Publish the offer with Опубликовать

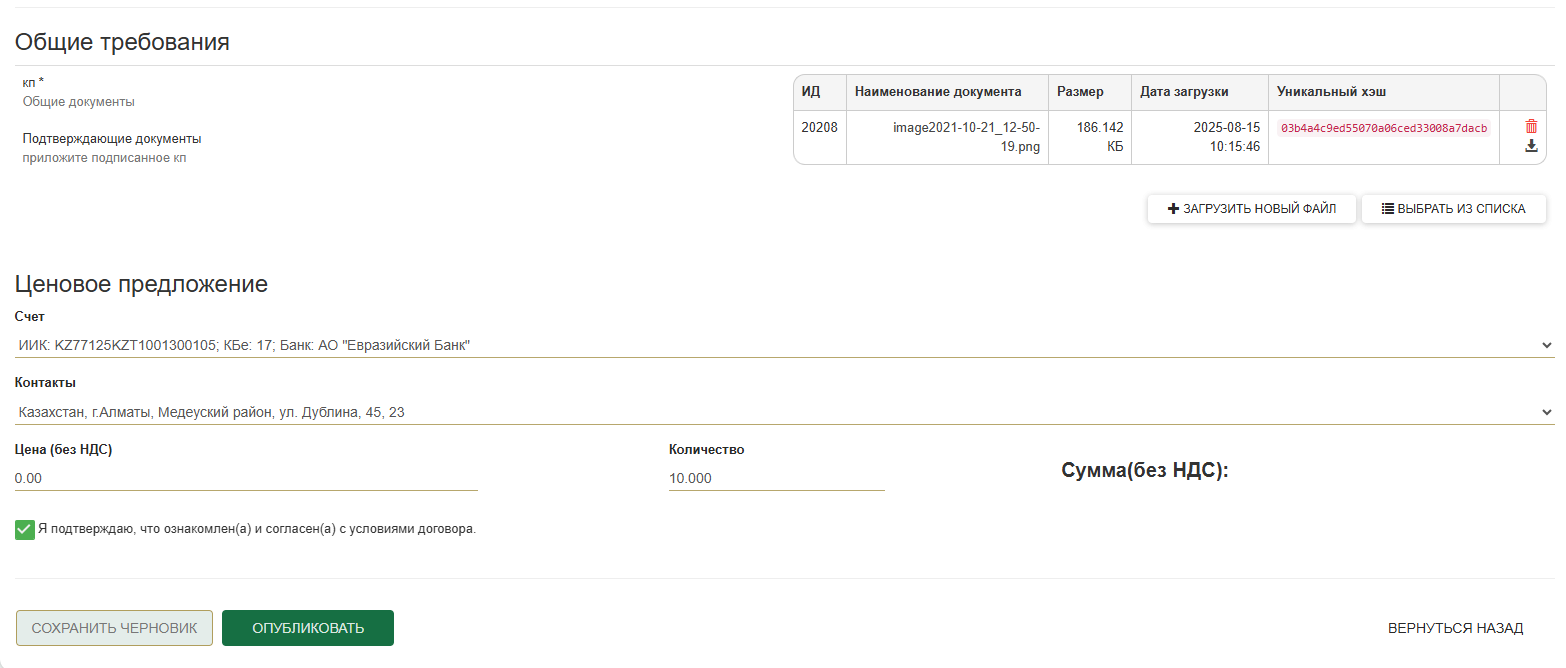coord(308,628)
